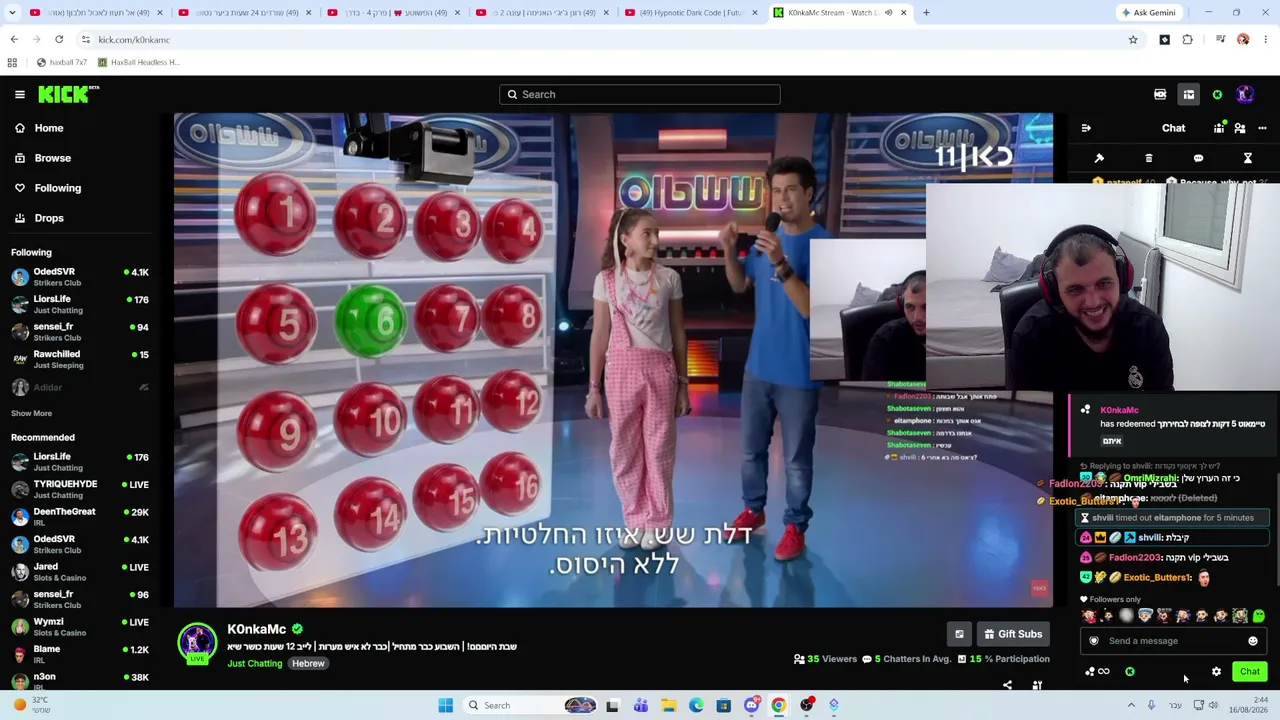Click the green Kick icon below chat input
The height and width of the screenshot is (720, 1280).
click(1130, 672)
